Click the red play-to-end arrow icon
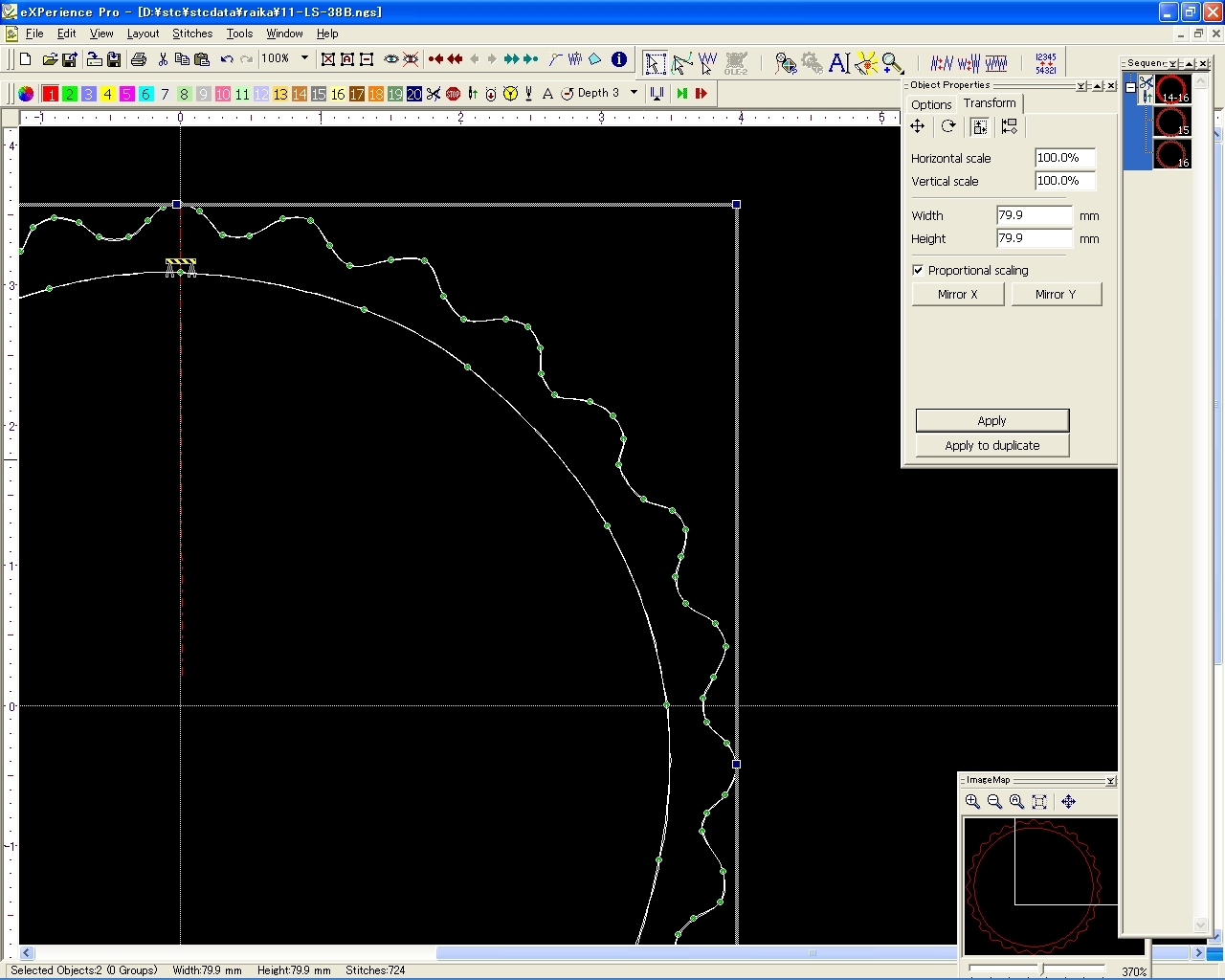This screenshot has width=1225, height=980. tap(702, 94)
